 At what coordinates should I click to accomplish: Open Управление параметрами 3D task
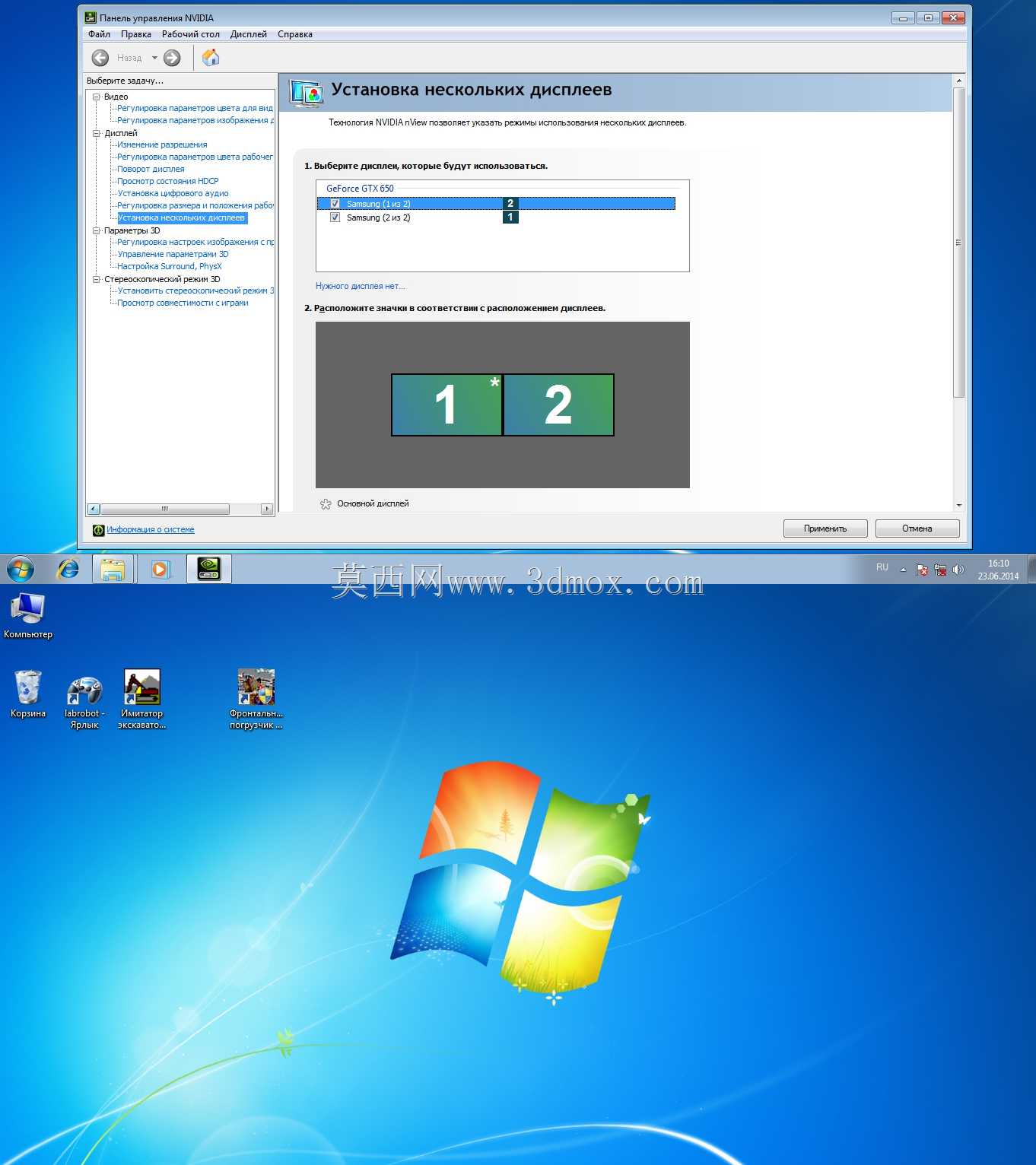[x=173, y=254]
